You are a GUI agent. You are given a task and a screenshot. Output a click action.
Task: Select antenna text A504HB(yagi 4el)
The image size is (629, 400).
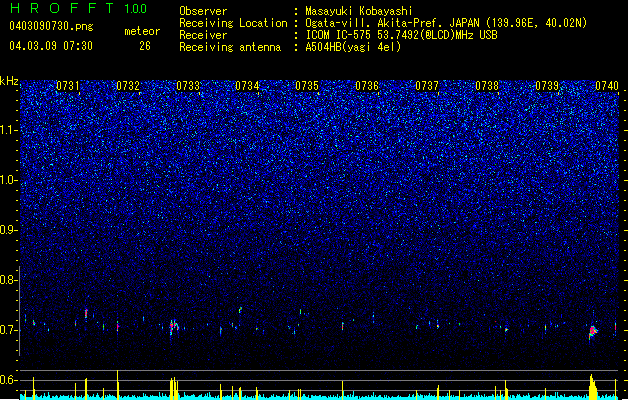click(x=353, y=47)
